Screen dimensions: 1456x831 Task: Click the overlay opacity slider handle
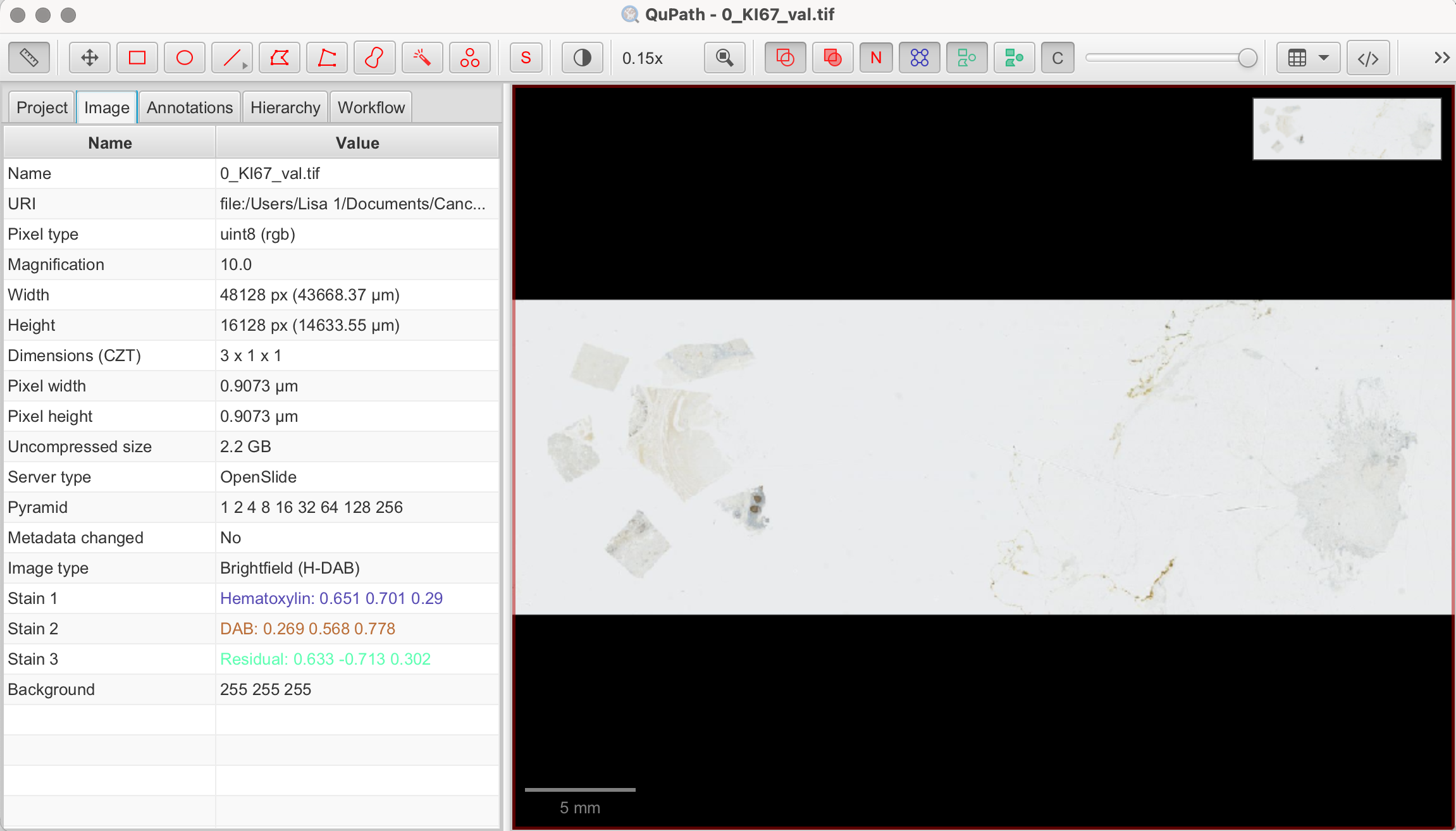1247,58
